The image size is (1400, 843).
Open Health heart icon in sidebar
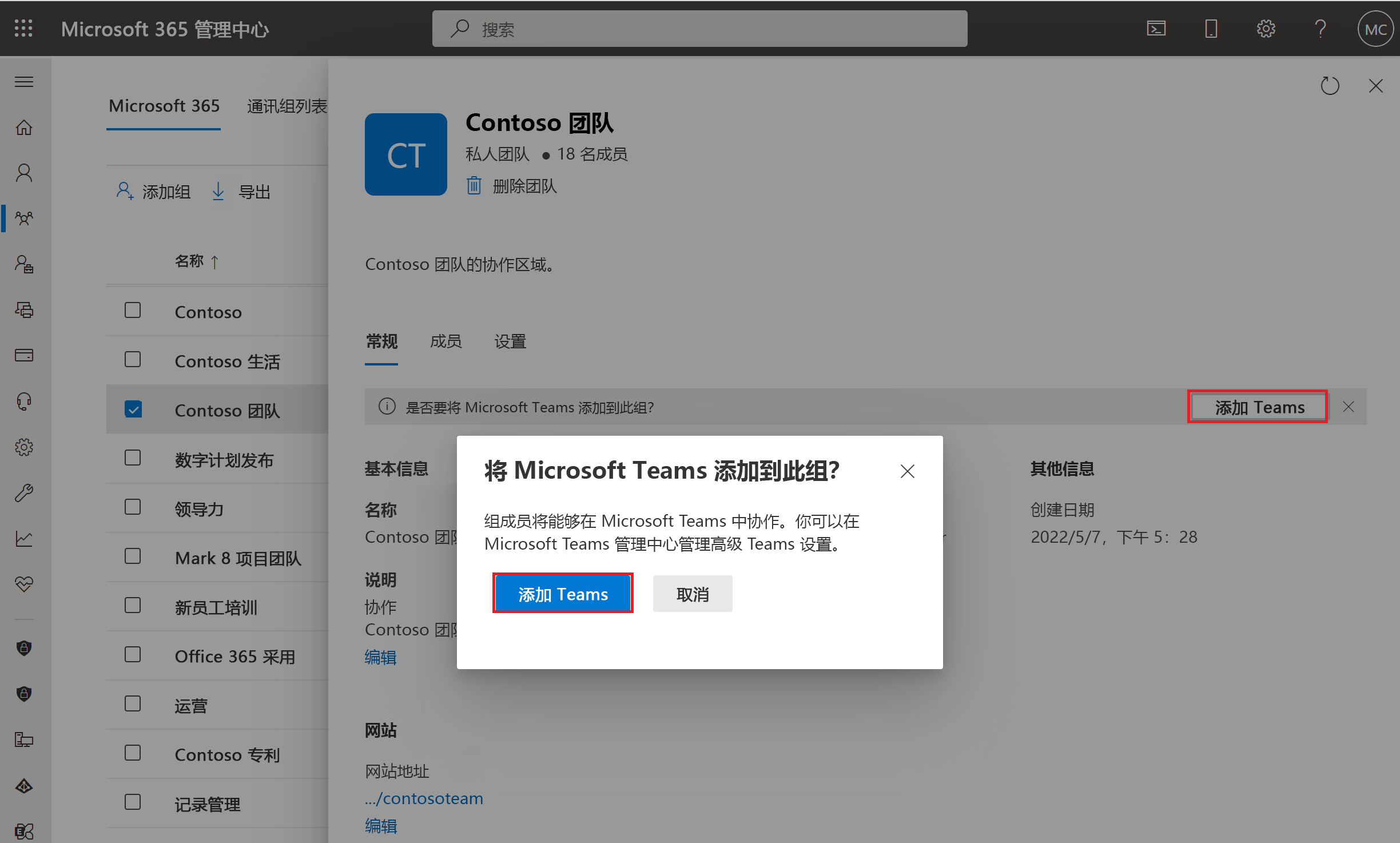point(24,584)
